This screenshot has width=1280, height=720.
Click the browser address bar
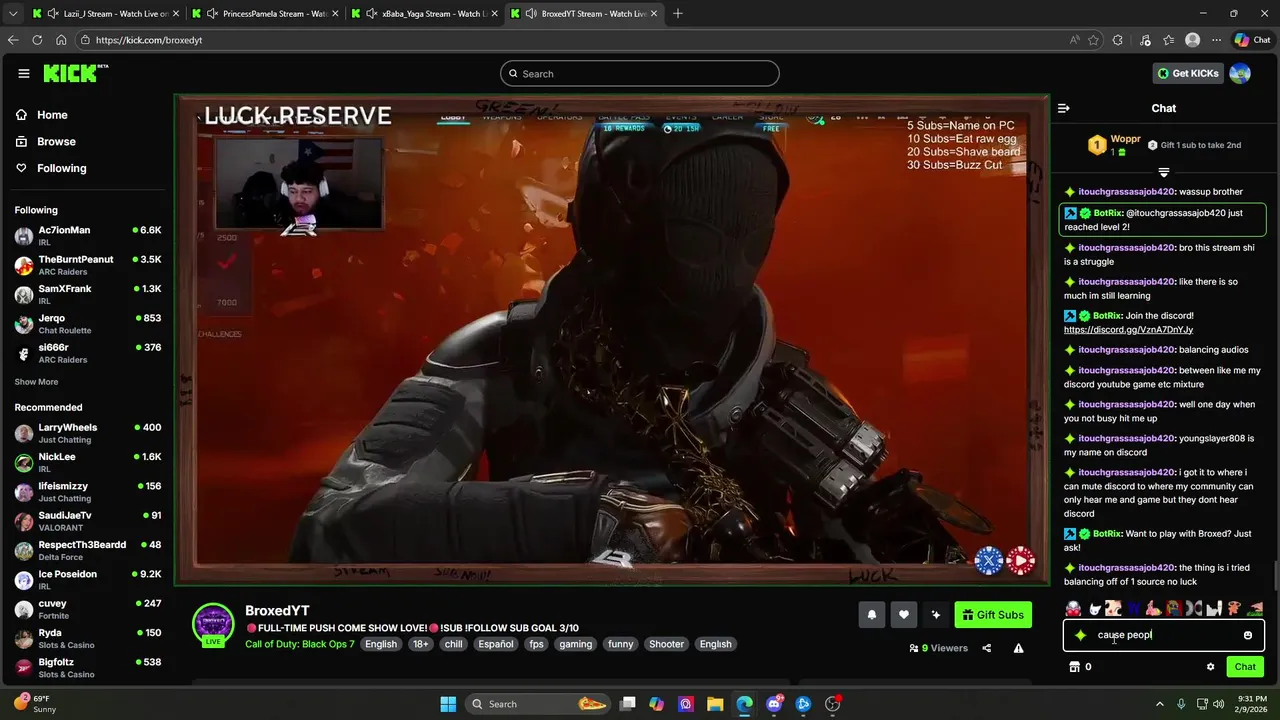click(x=570, y=40)
